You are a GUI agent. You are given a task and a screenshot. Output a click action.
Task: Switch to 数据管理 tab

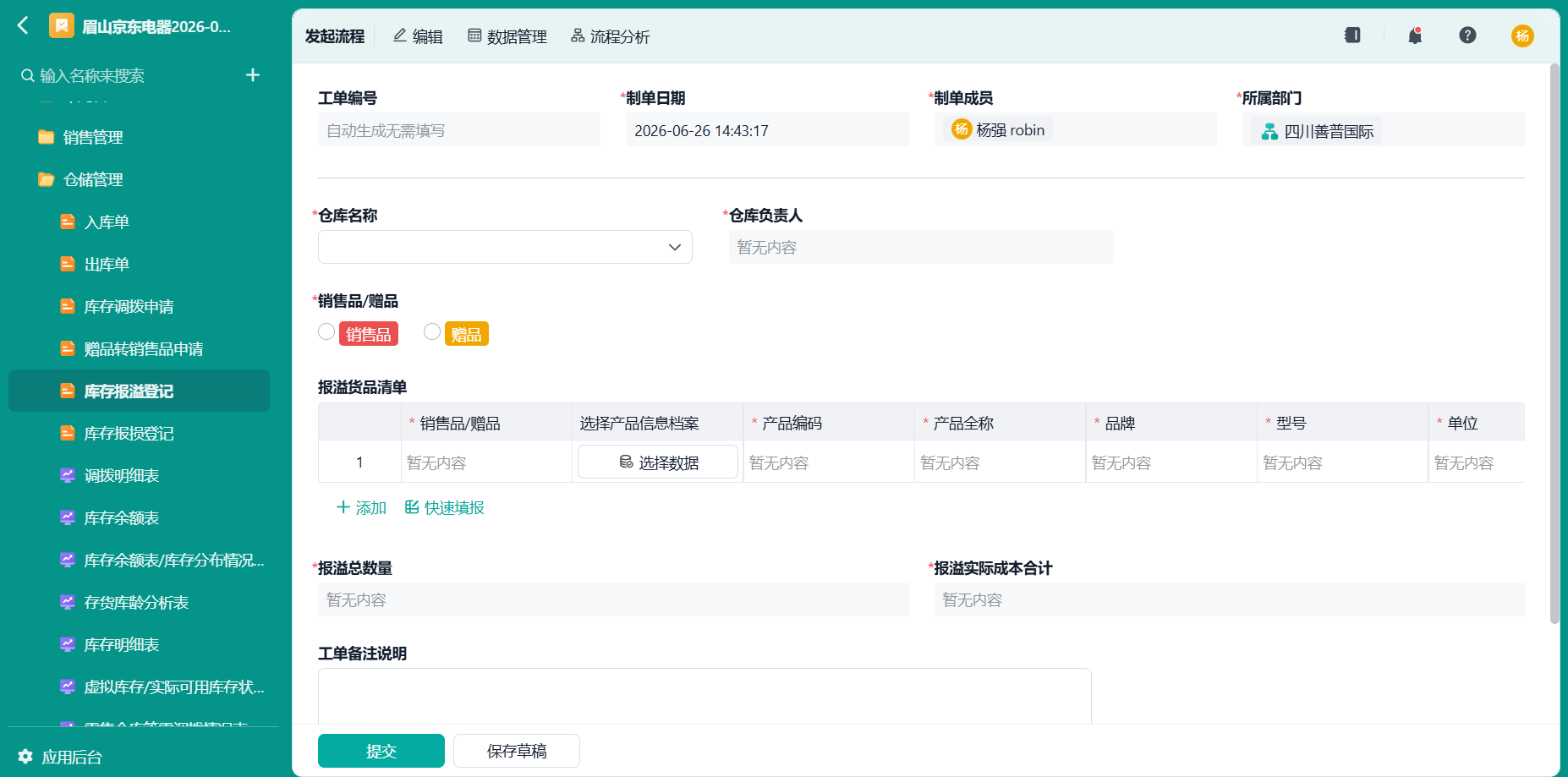(507, 36)
